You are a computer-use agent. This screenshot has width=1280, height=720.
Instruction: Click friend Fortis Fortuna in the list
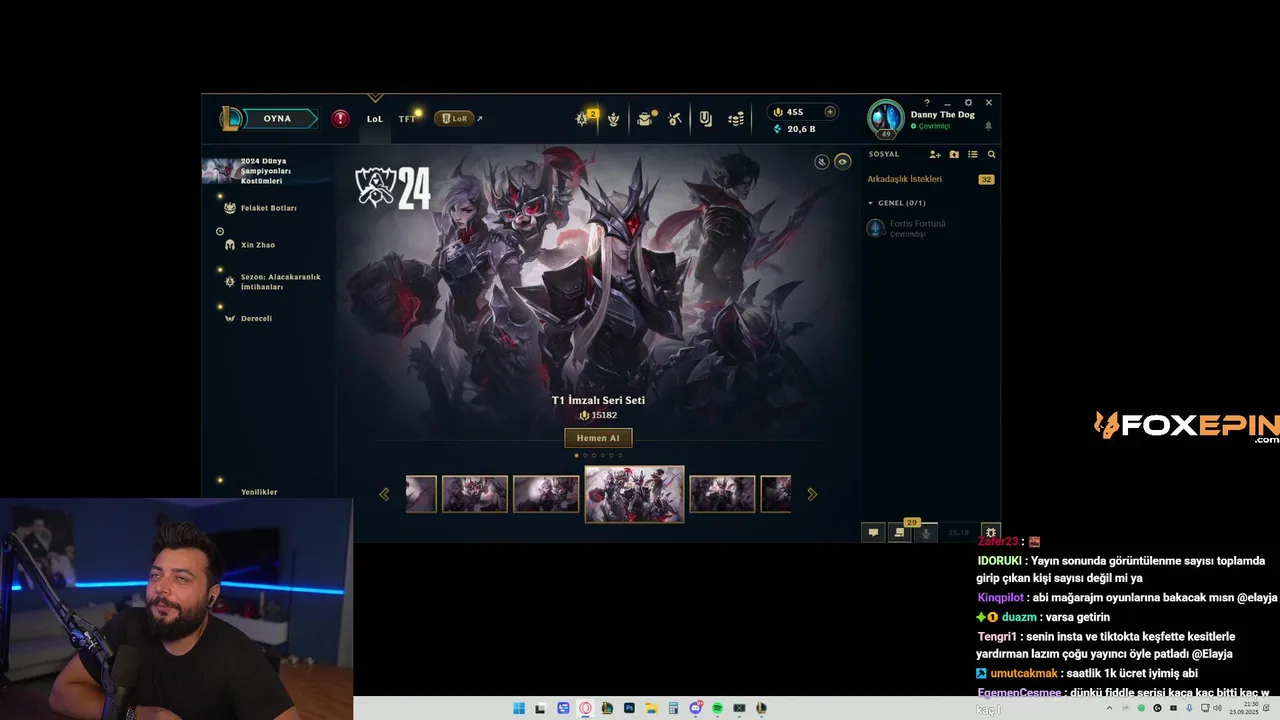click(930, 228)
